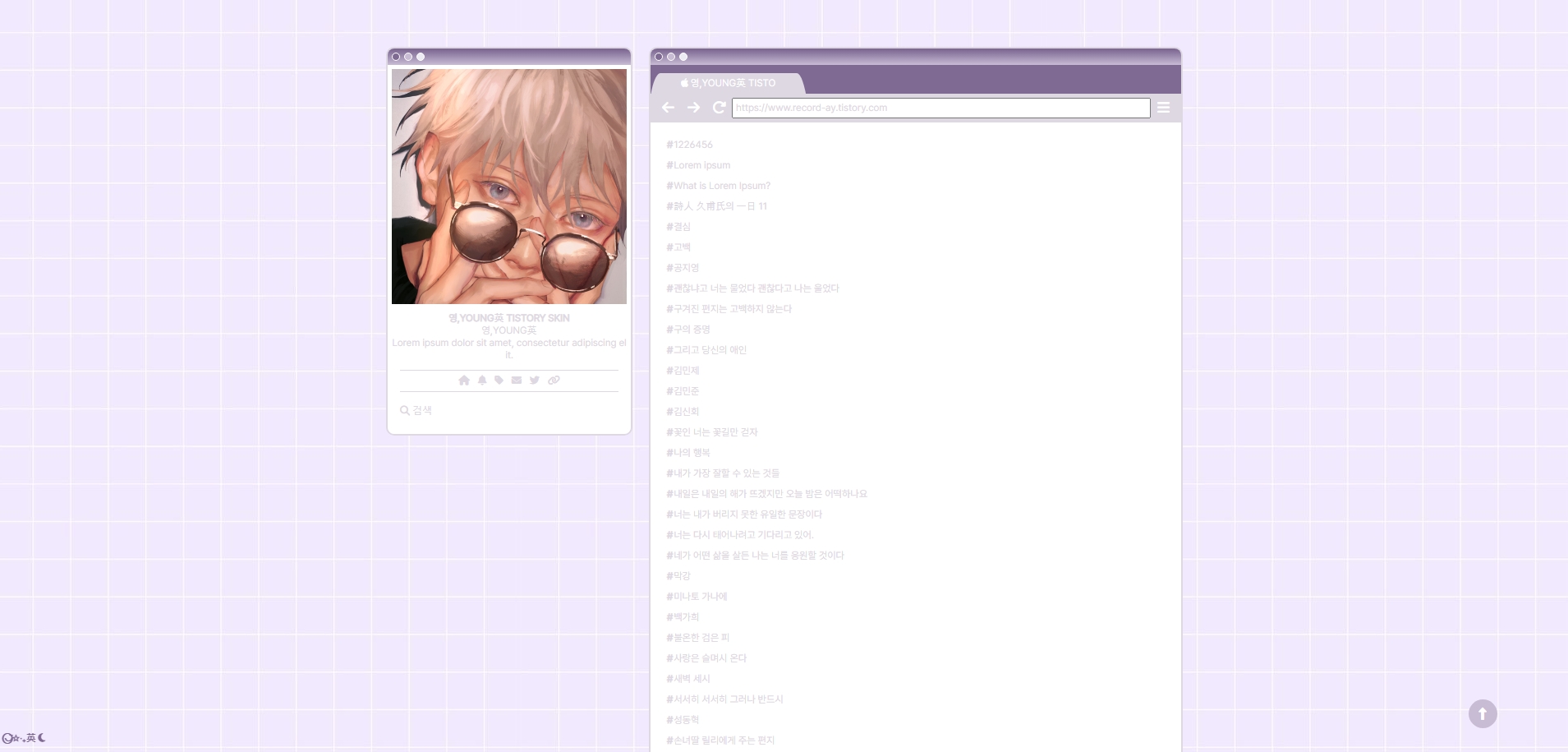The image size is (1568, 752).
Task: Open the tag #김민제
Action: tap(683, 371)
